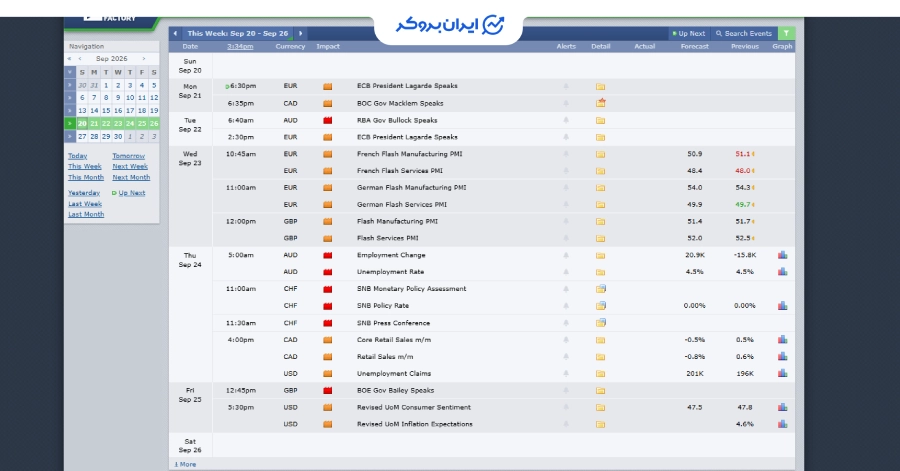Open detail folder for German Flash Services PMI
This screenshot has height=471, width=900.
(600, 205)
